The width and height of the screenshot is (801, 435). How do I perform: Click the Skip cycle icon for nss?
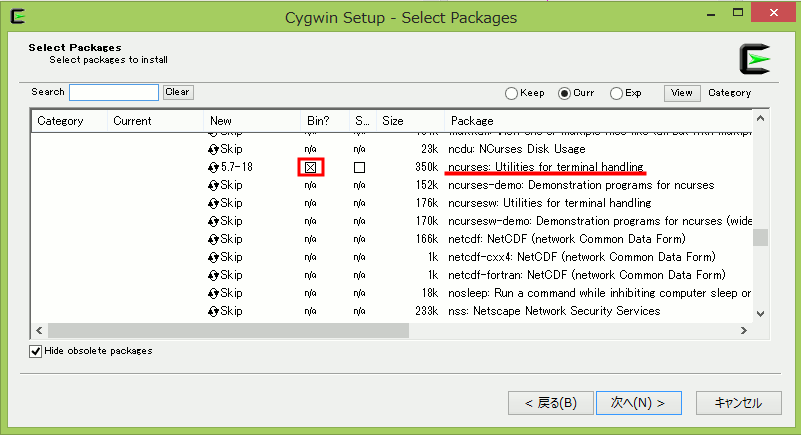214,311
